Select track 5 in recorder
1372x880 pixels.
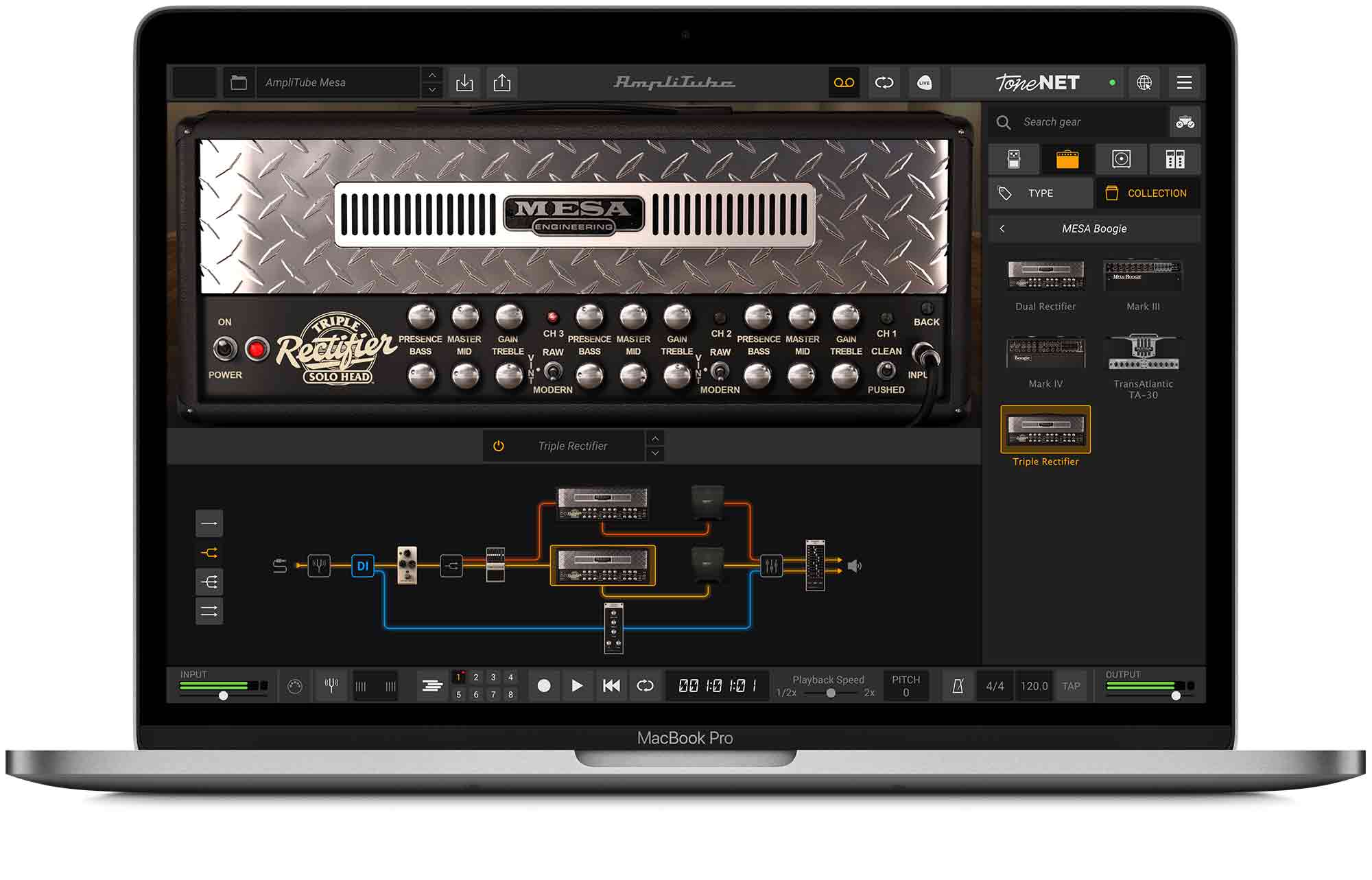459,694
